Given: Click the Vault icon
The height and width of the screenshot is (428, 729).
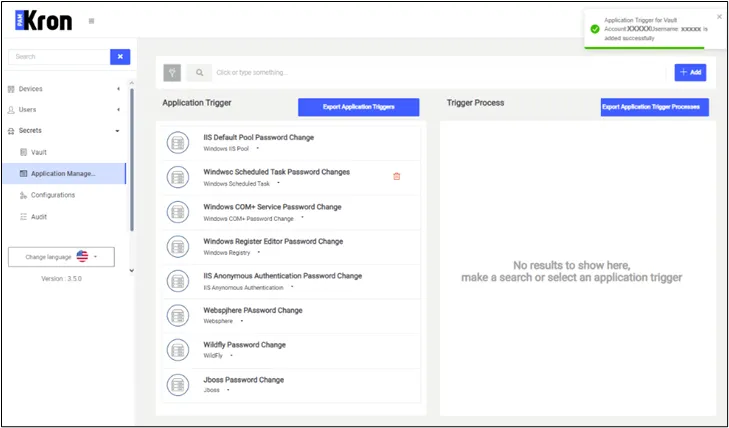Looking at the screenshot, I should click(x=24, y=152).
